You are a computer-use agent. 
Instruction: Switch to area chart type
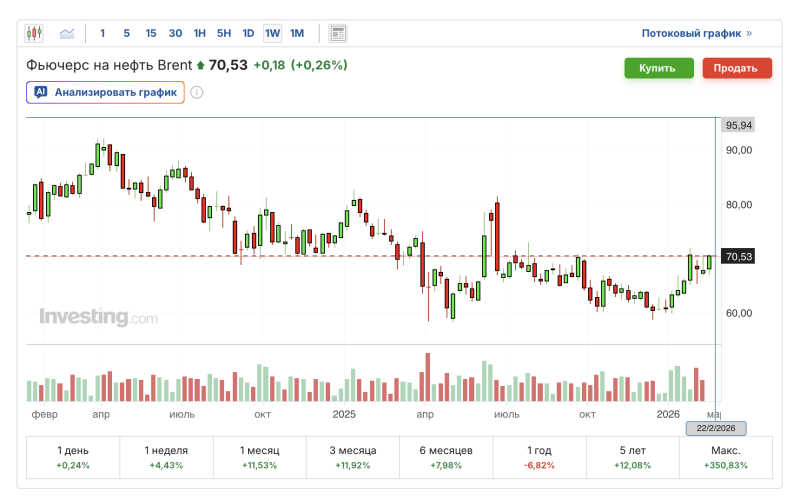point(67,33)
